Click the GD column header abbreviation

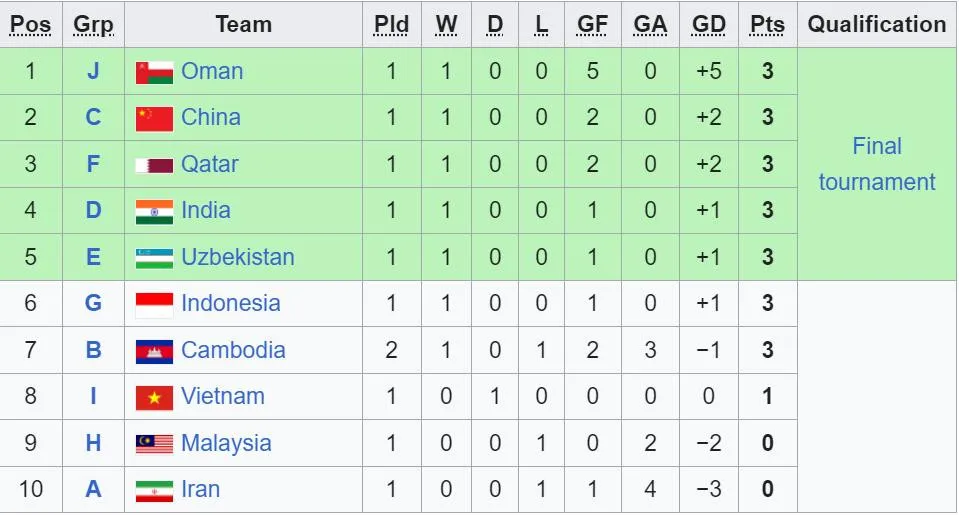point(708,24)
